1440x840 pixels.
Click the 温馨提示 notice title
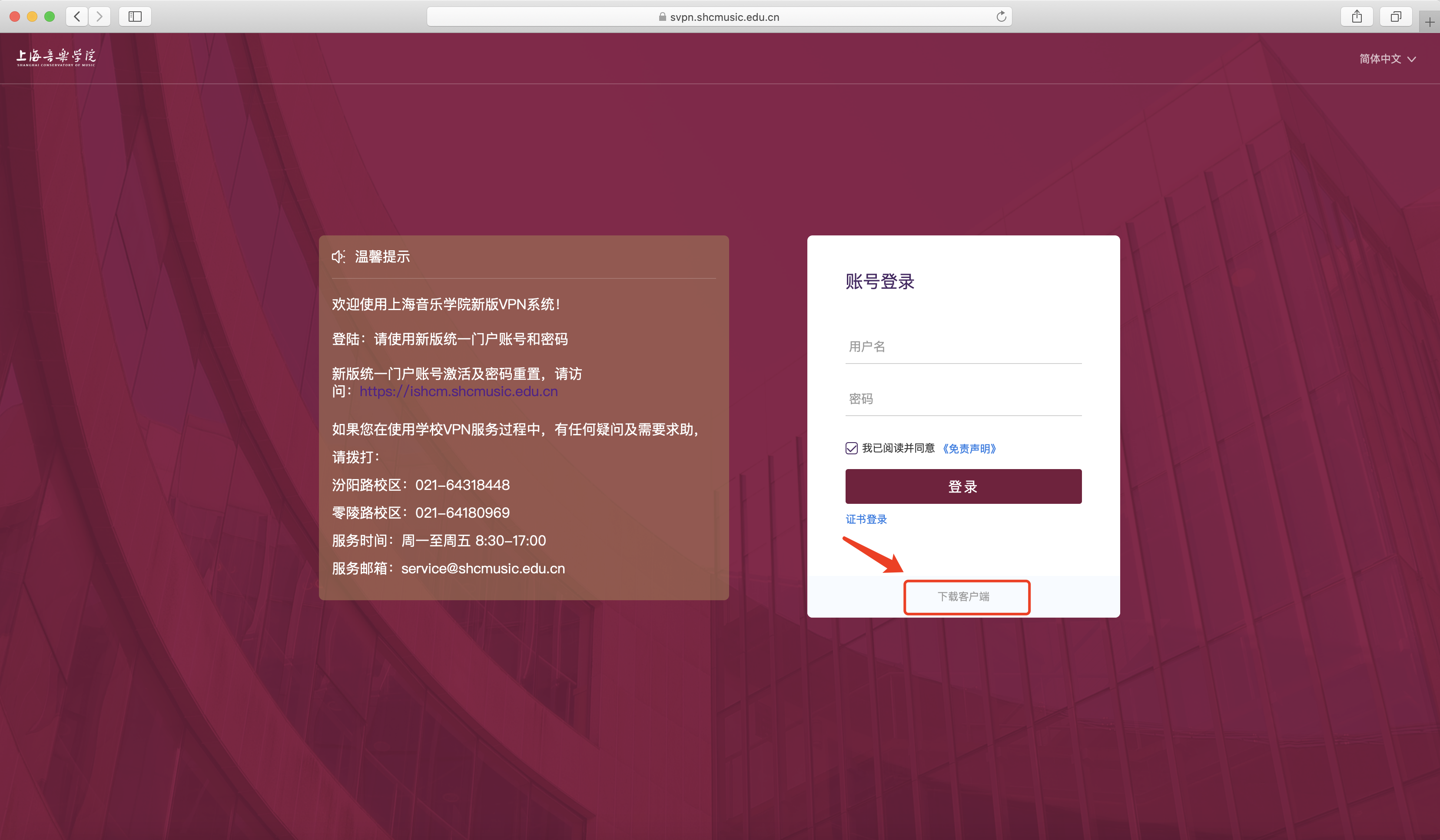(382, 256)
